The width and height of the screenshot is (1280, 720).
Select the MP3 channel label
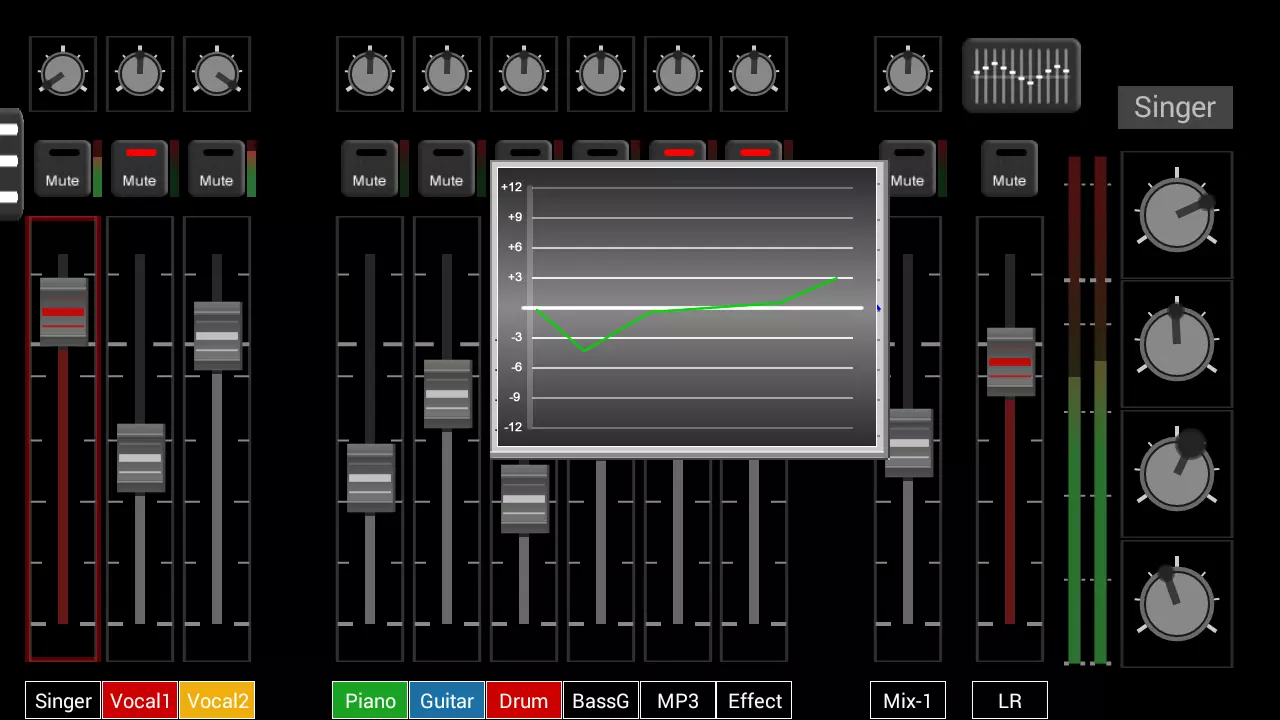click(678, 701)
